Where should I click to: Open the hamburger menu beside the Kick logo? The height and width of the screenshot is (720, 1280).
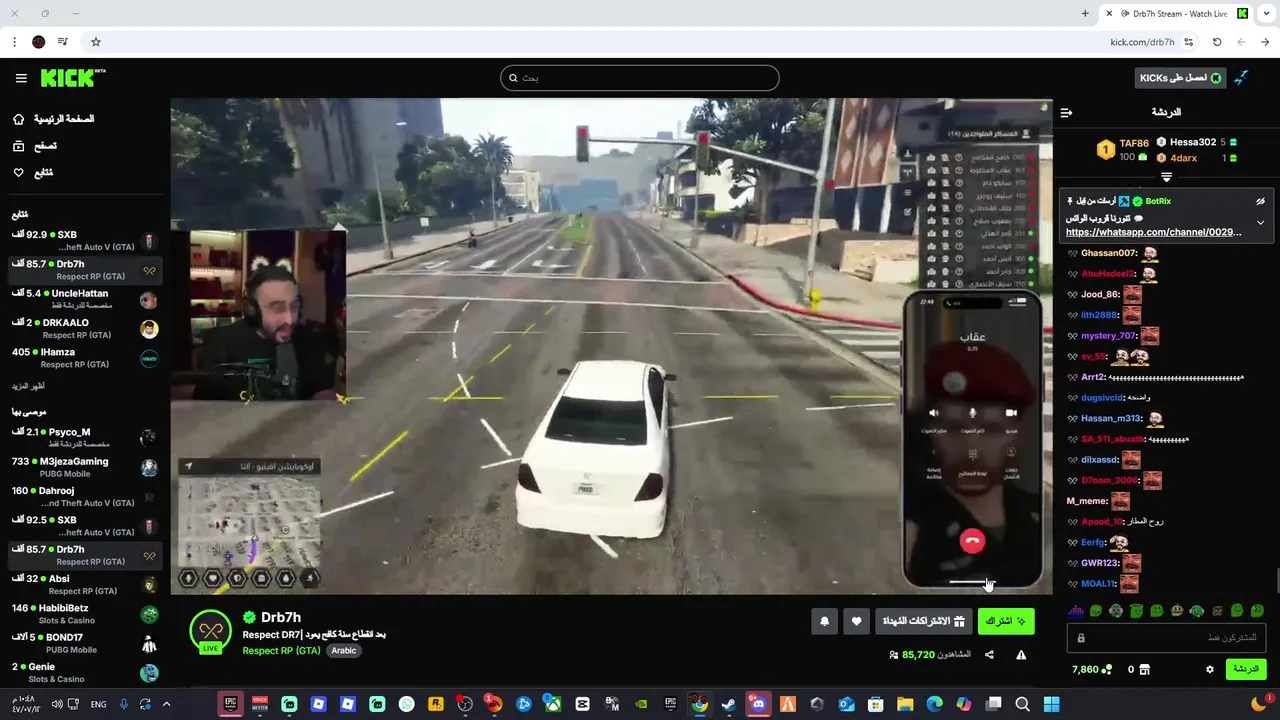pyautogui.click(x=21, y=78)
